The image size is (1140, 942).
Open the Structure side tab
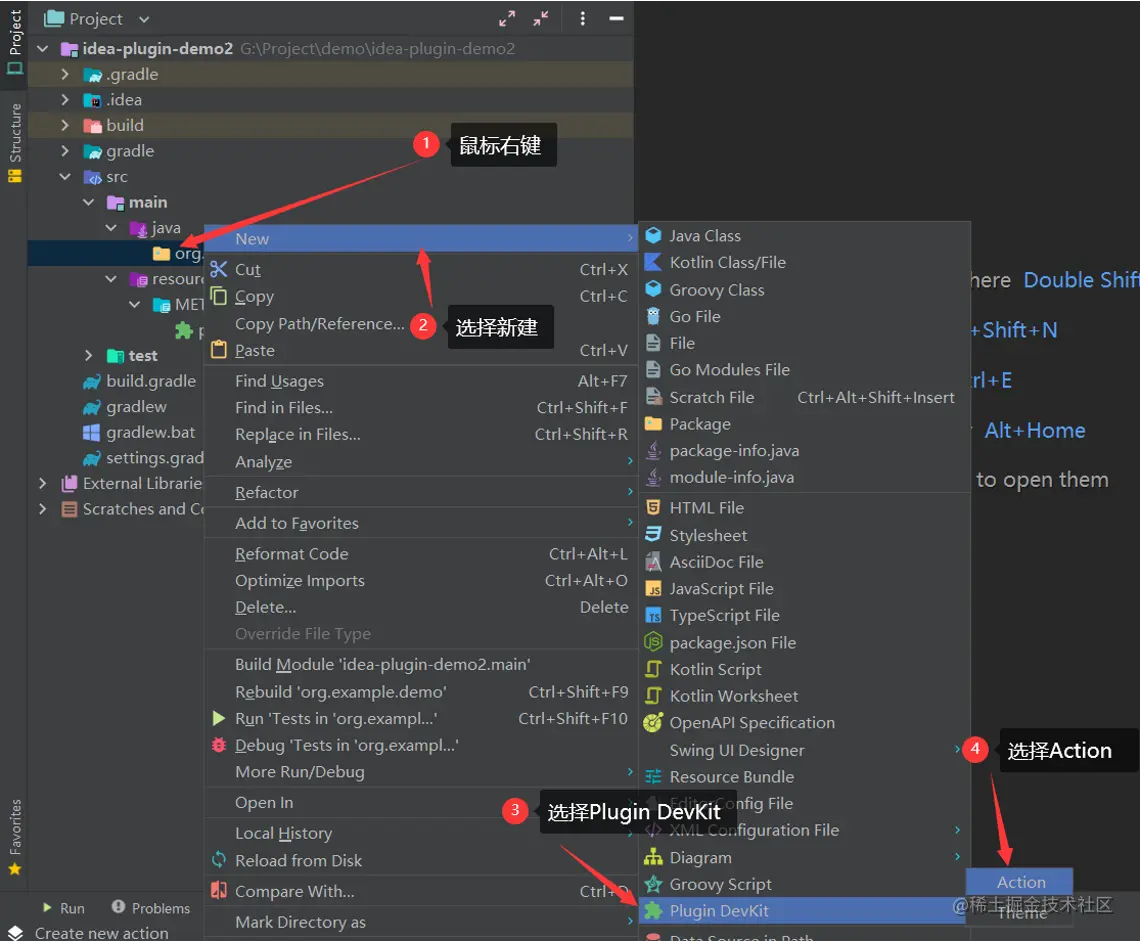tap(15, 142)
